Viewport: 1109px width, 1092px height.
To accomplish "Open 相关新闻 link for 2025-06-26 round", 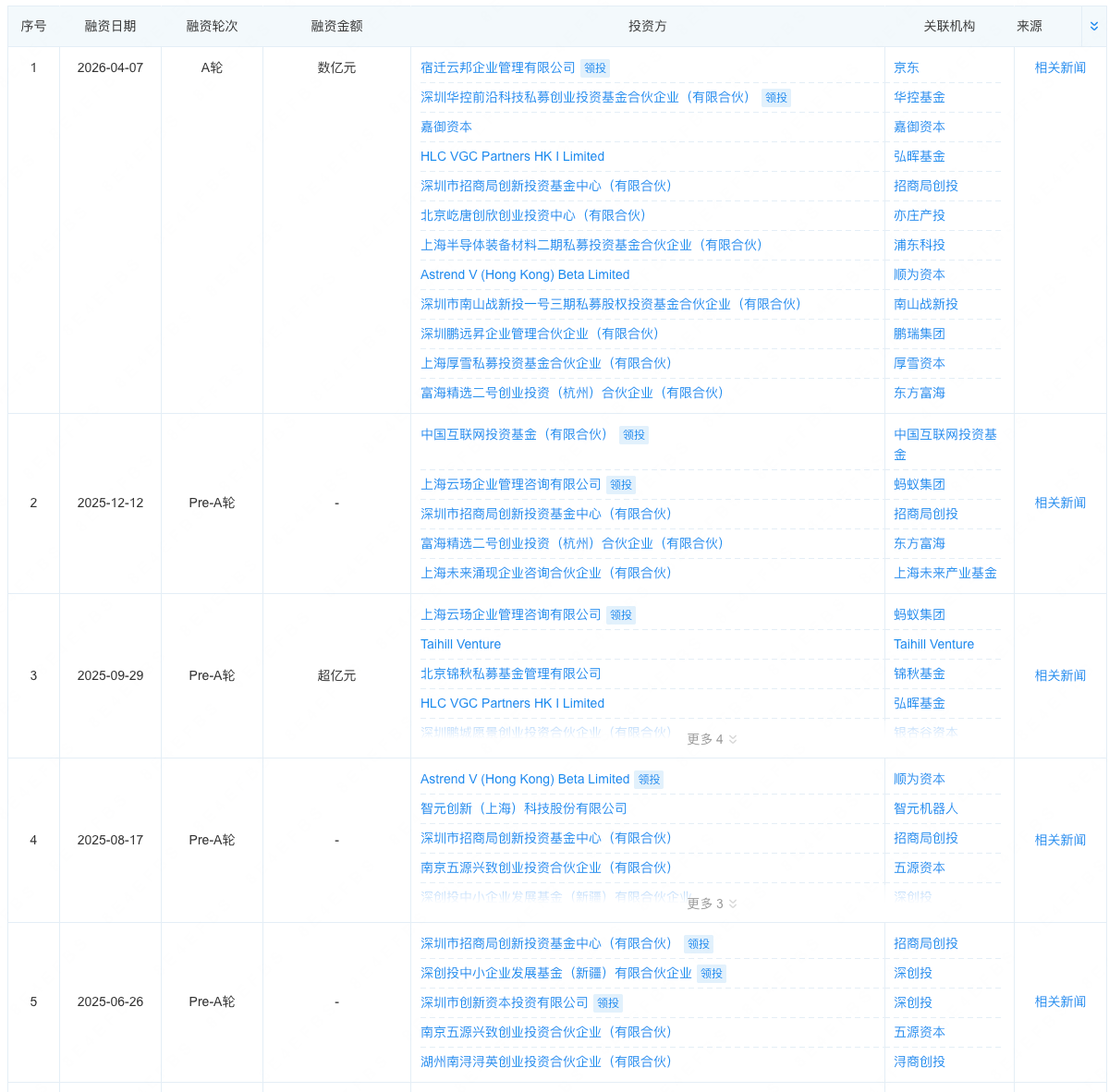I will 1060,1001.
